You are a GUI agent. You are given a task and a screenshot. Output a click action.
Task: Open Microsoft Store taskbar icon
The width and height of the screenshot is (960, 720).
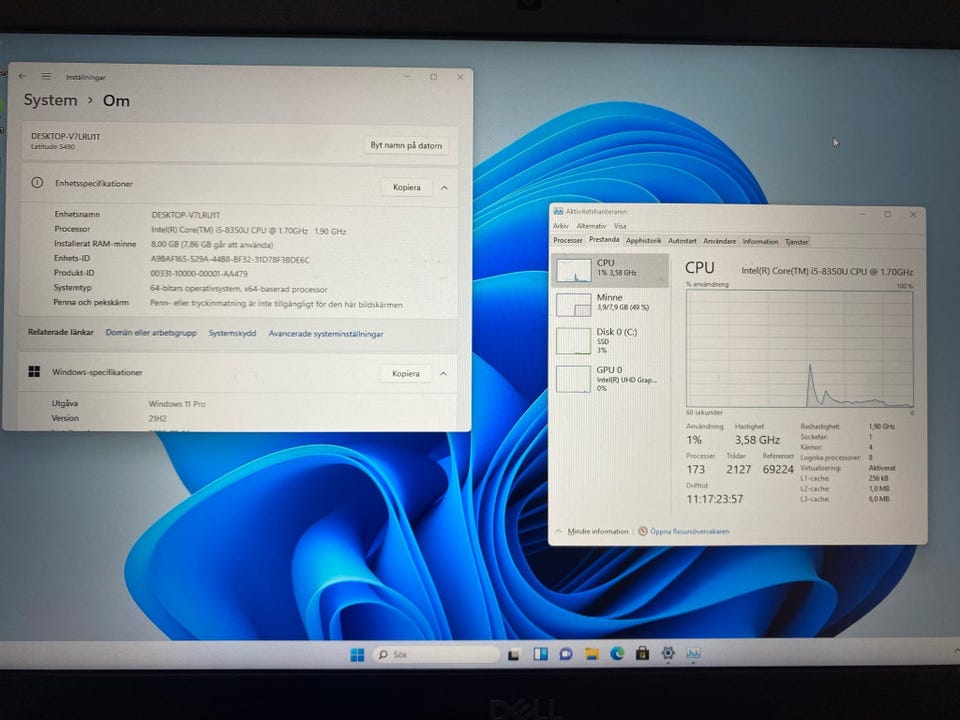(642, 654)
